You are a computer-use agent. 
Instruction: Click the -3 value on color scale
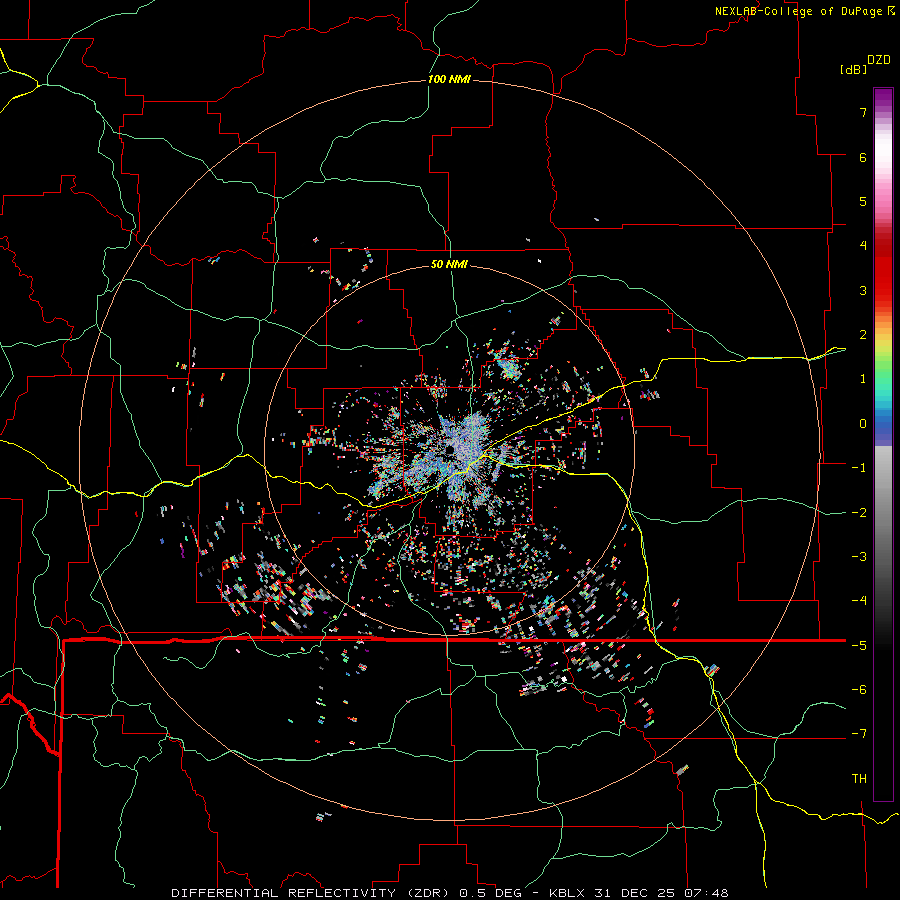coord(859,557)
